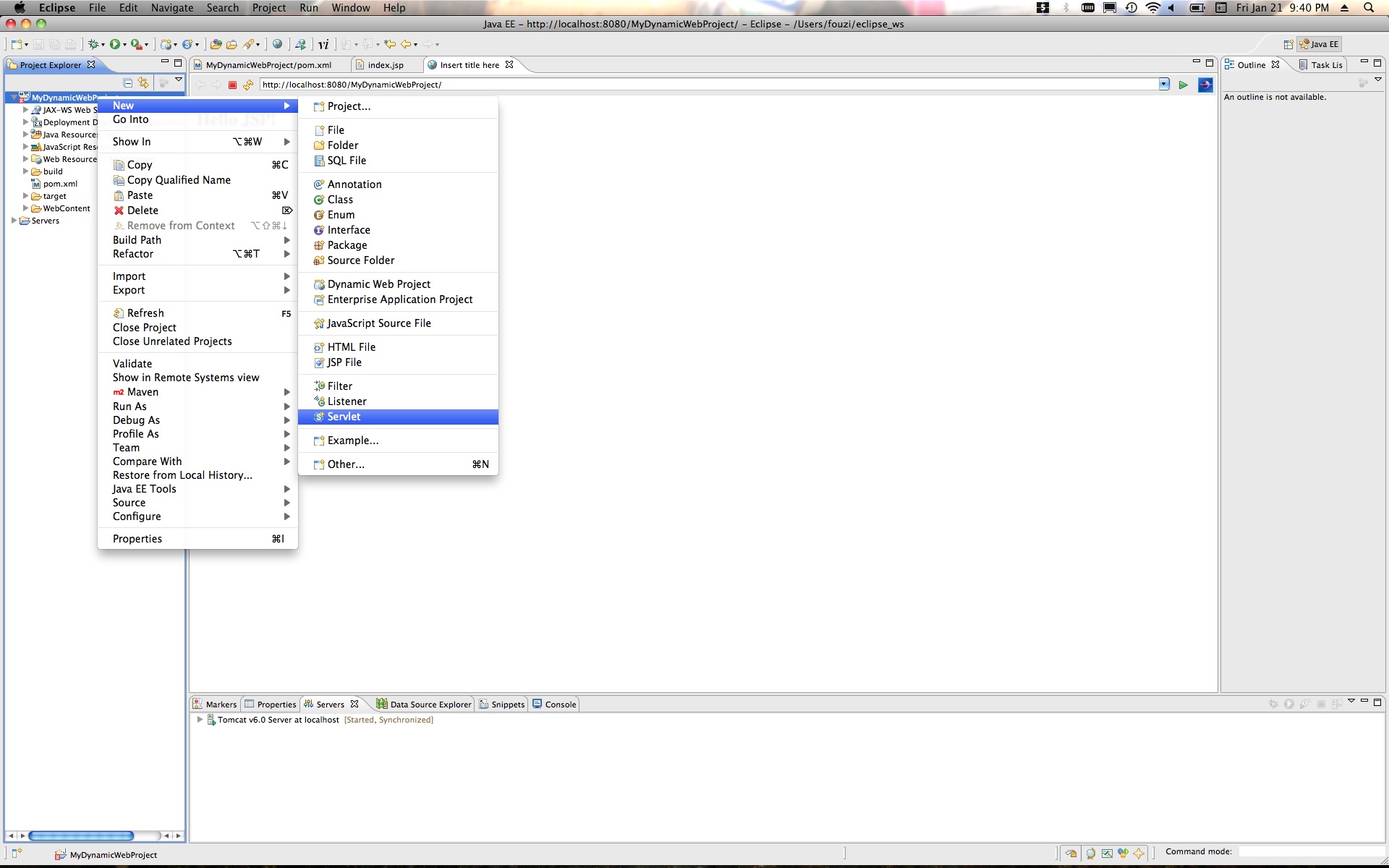Viewport: 1389px width, 868px height.
Task: Click the red Stop button in browser bar
Action: [x=232, y=85]
